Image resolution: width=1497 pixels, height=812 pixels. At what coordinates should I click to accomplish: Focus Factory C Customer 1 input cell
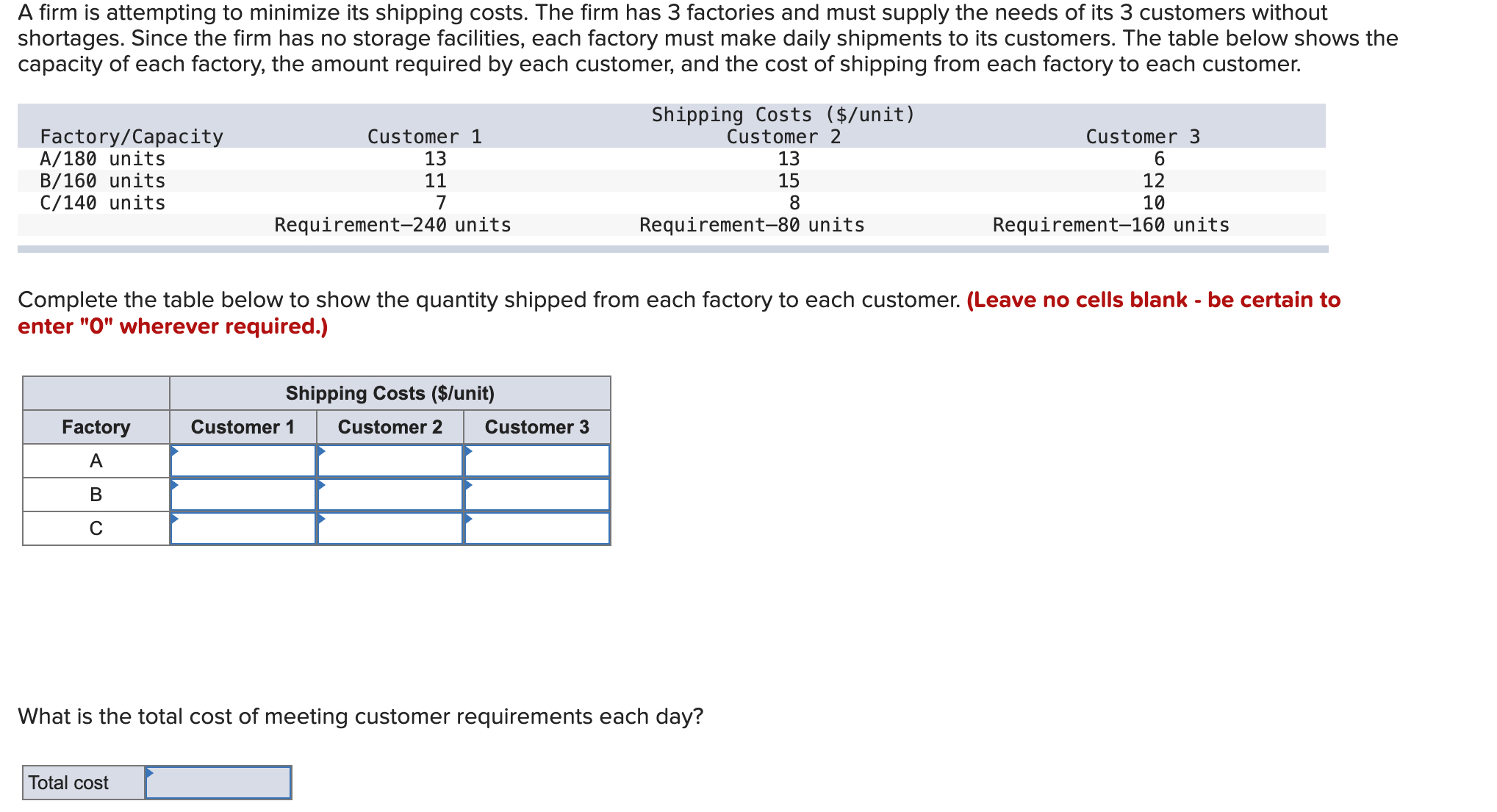click(x=243, y=528)
